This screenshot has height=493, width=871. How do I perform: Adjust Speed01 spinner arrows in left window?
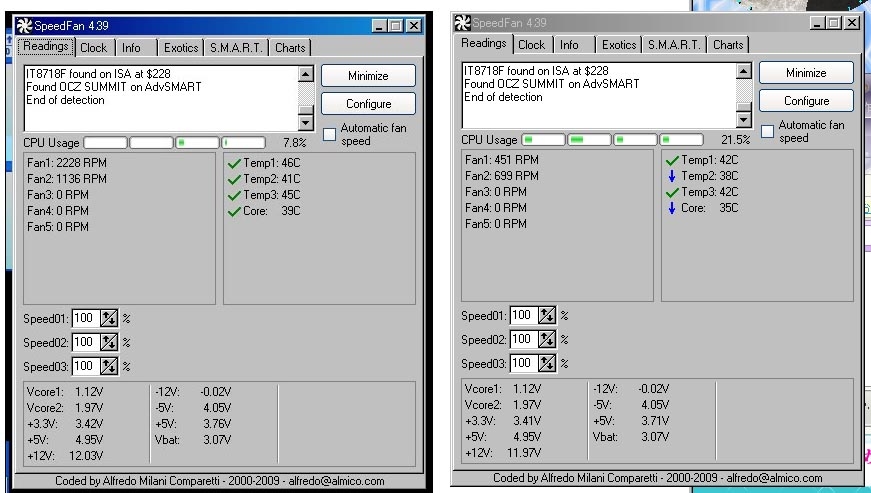pyautogui.click(x=109, y=318)
